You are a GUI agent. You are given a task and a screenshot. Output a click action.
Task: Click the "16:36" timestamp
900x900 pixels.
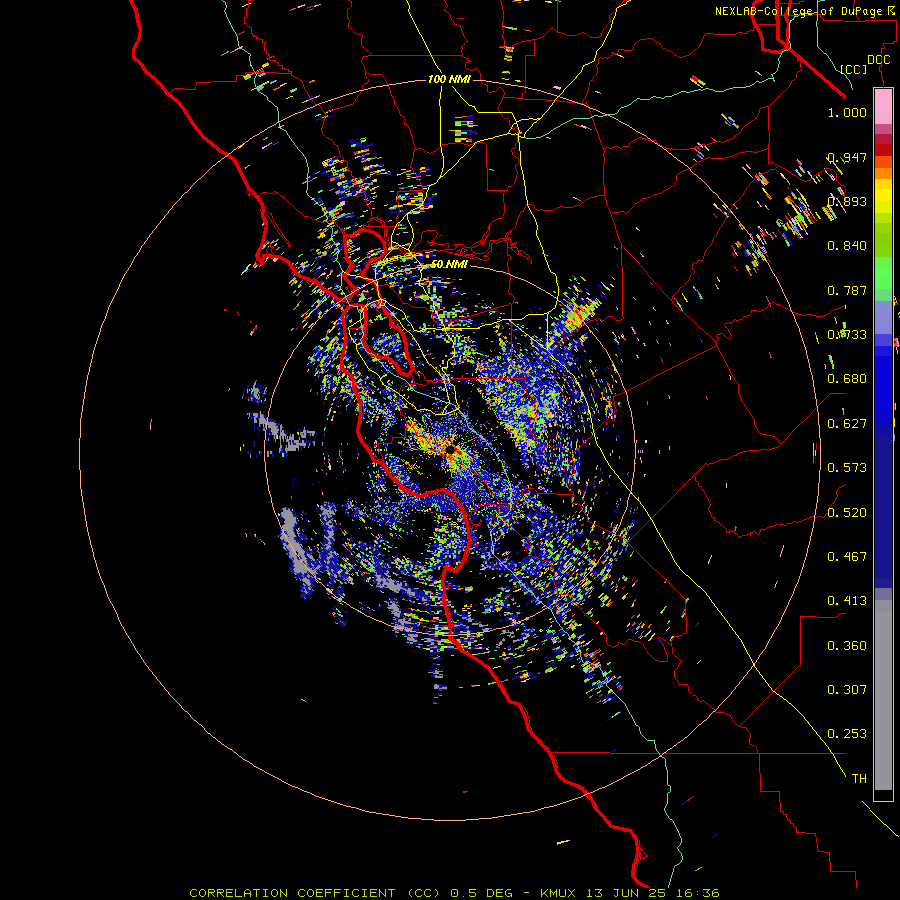click(x=696, y=893)
